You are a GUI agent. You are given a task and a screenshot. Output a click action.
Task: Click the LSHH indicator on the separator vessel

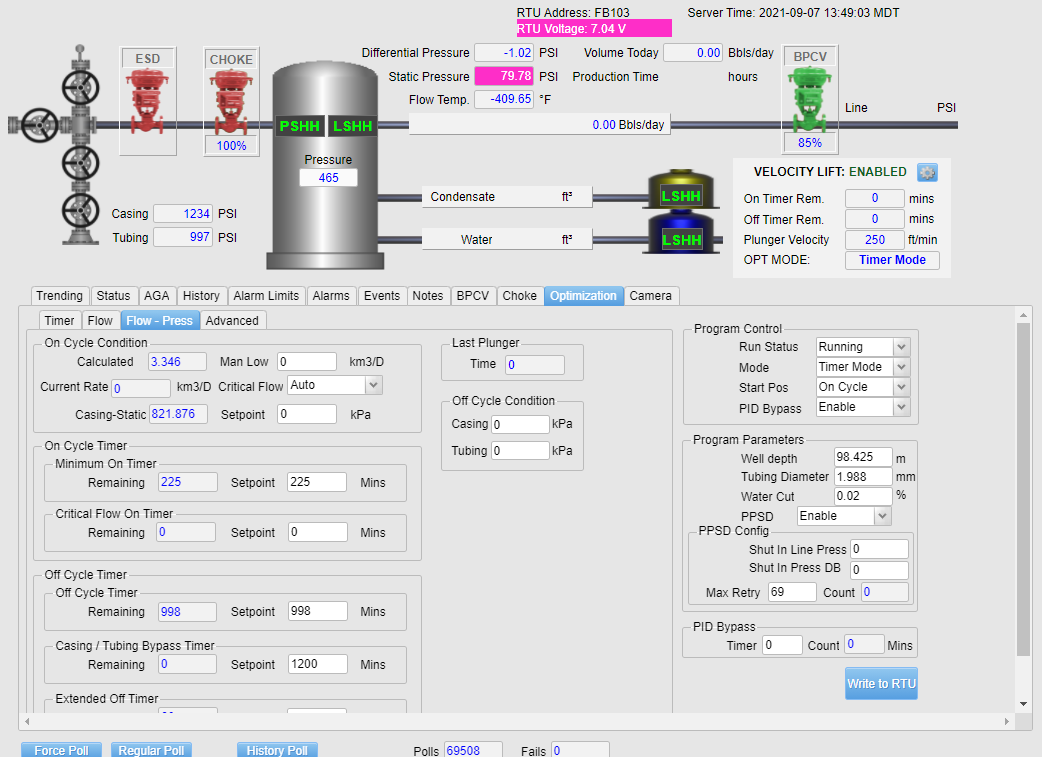tap(353, 126)
